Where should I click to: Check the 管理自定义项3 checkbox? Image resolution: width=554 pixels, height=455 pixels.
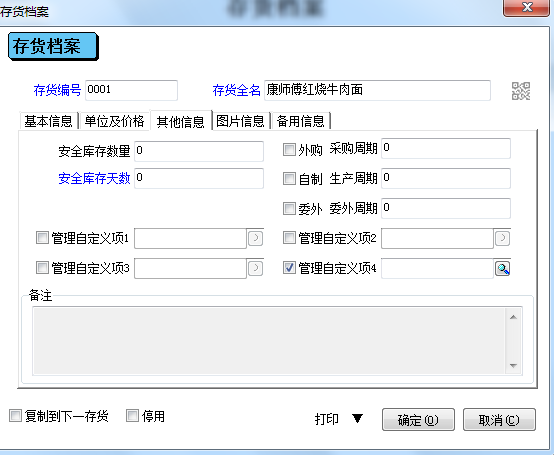[42, 267]
